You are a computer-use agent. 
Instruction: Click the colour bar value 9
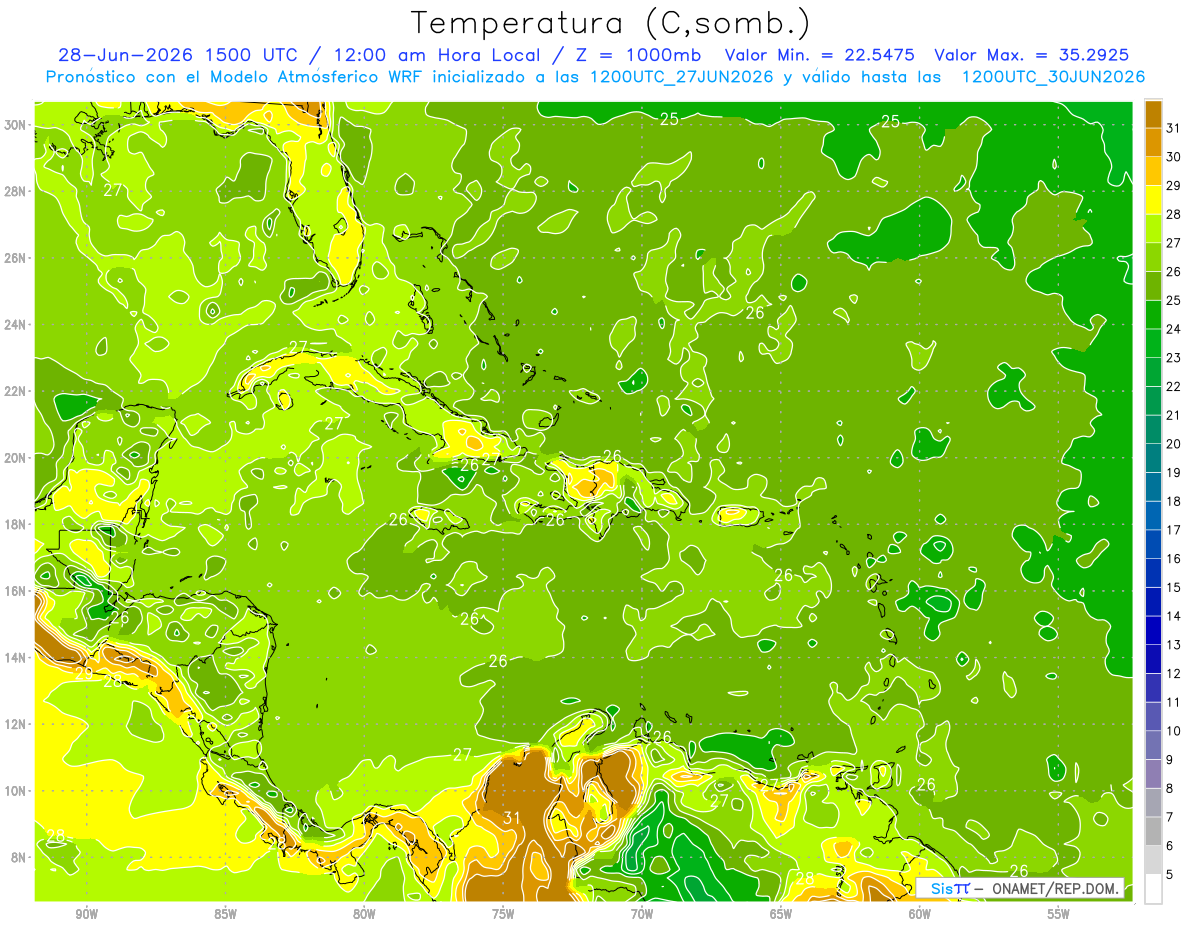click(1170, 760)
